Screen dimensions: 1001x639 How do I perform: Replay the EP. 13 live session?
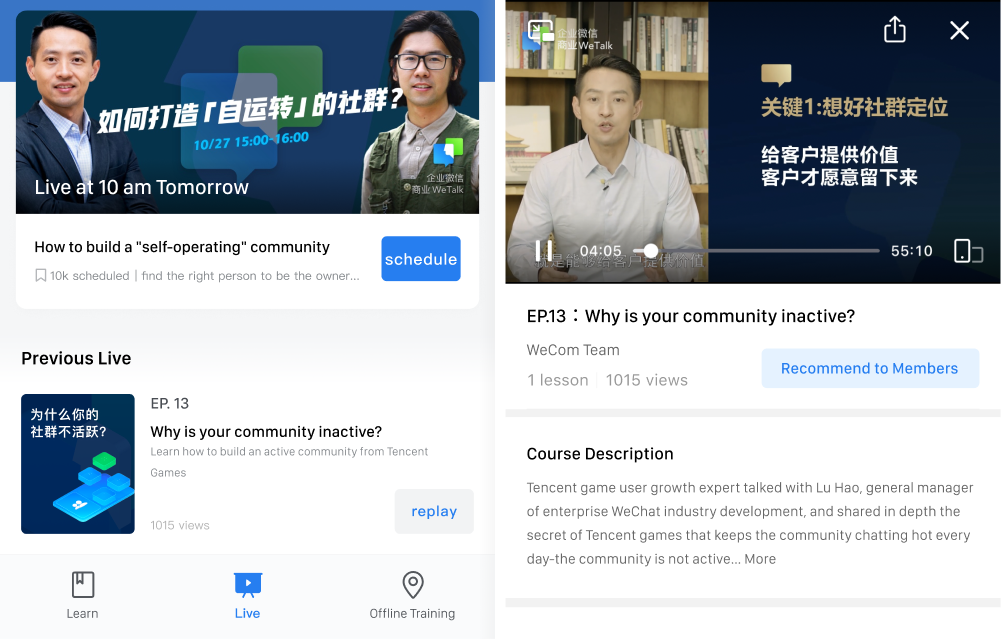click(434, 511)
